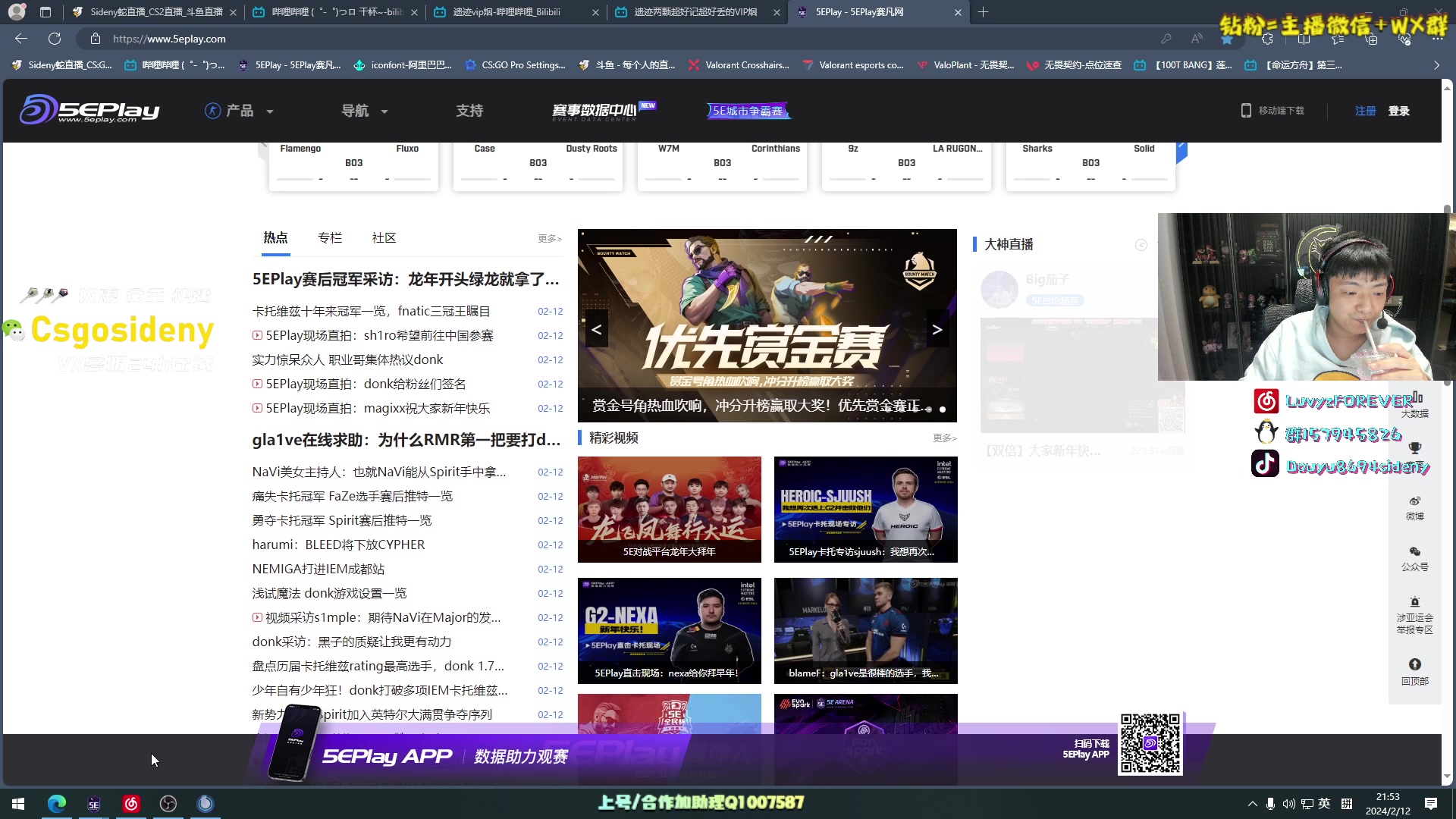The height and width of the screenshot is (819, 1456).
Task: Show the previous carousel banner slide
Action: click(597, 329)
